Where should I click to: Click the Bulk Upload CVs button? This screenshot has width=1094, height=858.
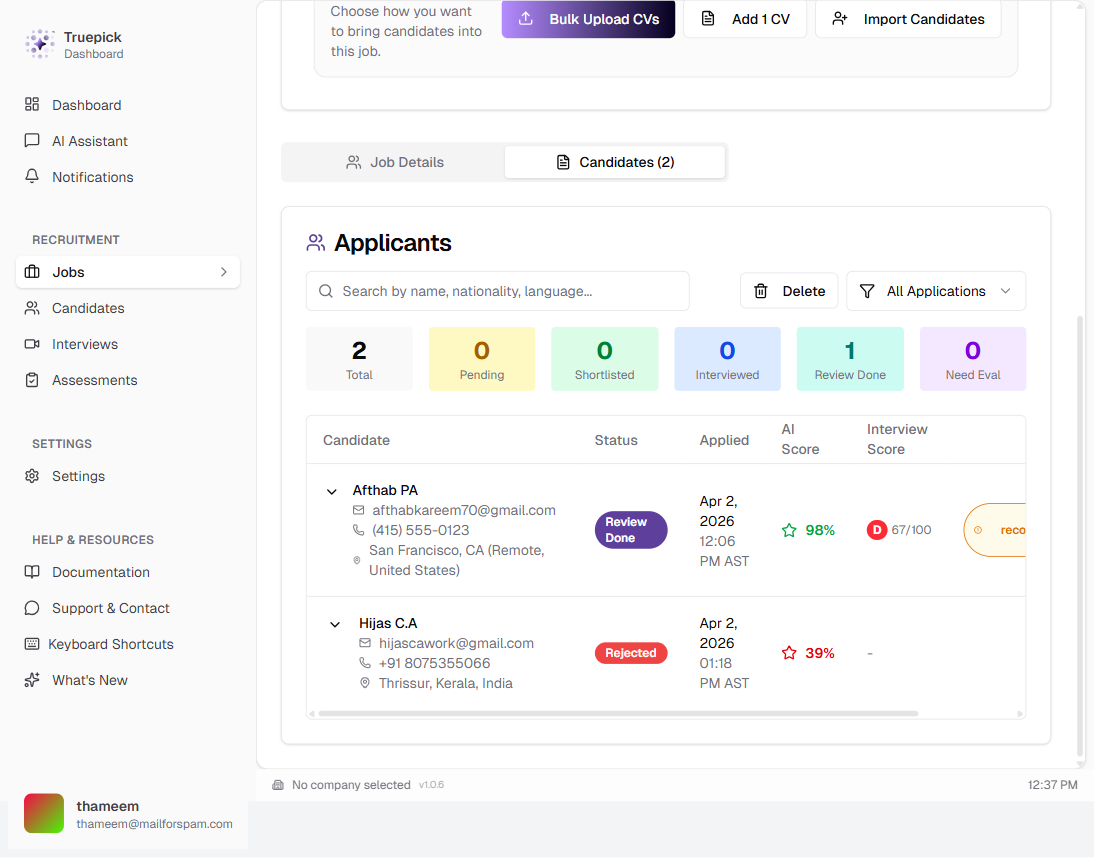pos(588,19)
